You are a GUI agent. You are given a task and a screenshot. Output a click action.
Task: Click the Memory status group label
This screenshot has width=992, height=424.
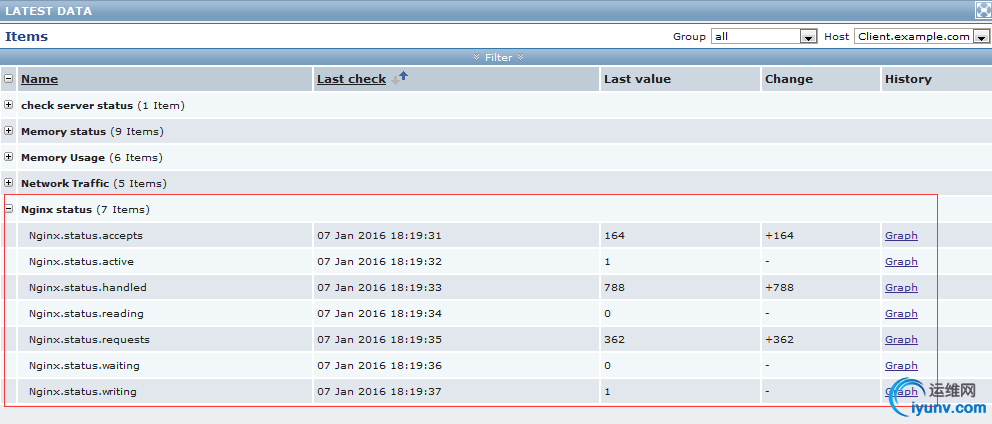point(63,132)
